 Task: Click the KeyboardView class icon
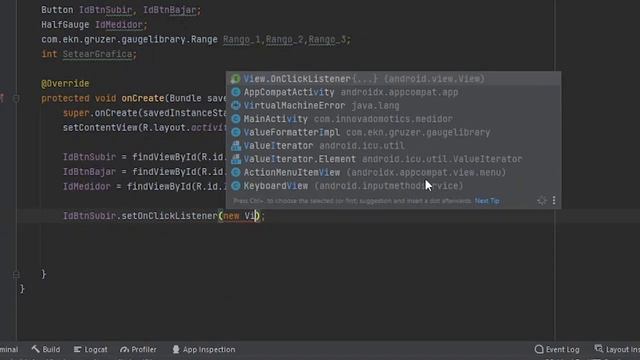coord(236,186)
